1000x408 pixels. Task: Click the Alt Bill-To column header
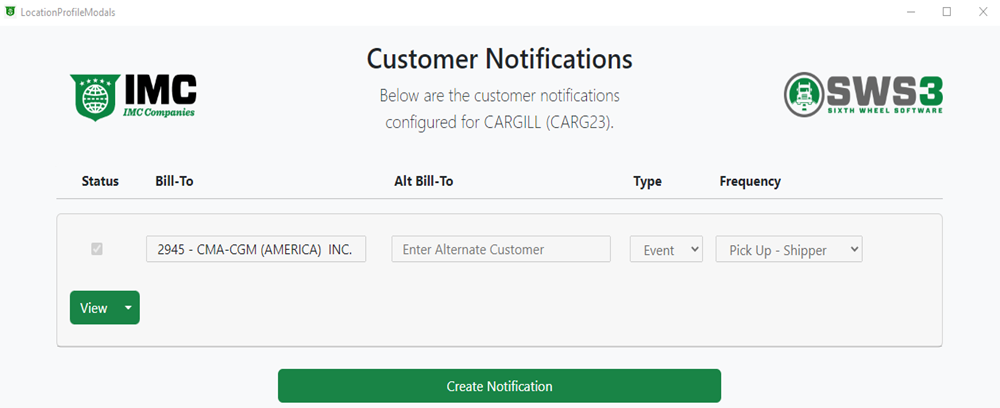click(x=423, y=181)
